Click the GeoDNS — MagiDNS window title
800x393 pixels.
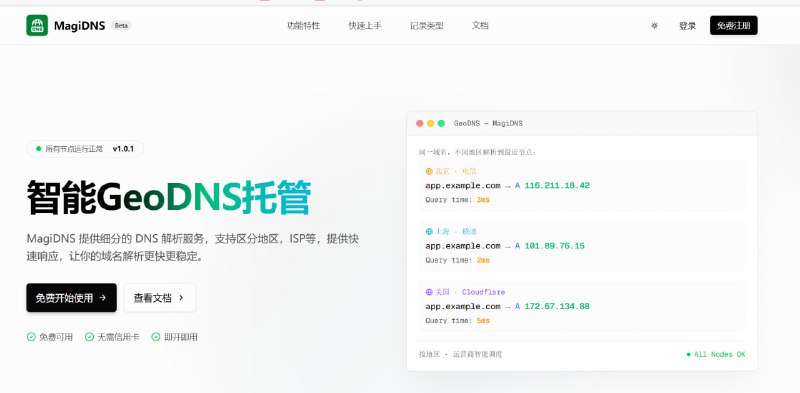488,124
